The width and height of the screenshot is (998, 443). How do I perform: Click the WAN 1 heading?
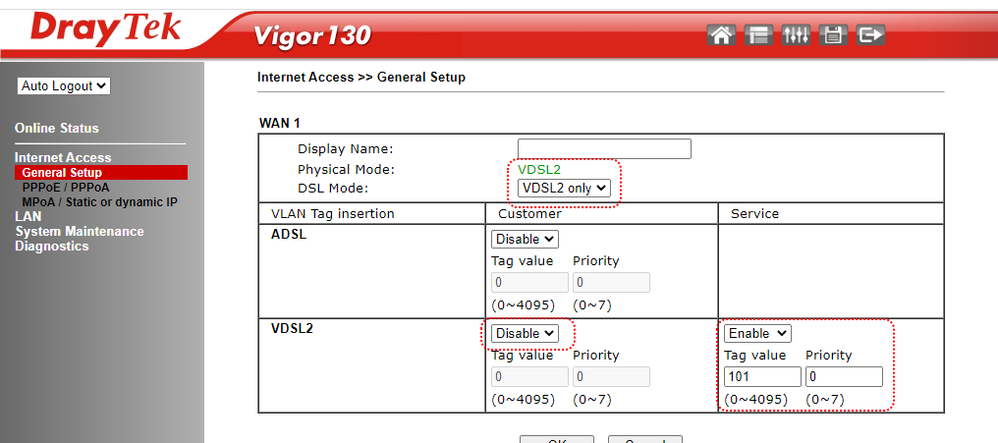(x=279, y=123)
